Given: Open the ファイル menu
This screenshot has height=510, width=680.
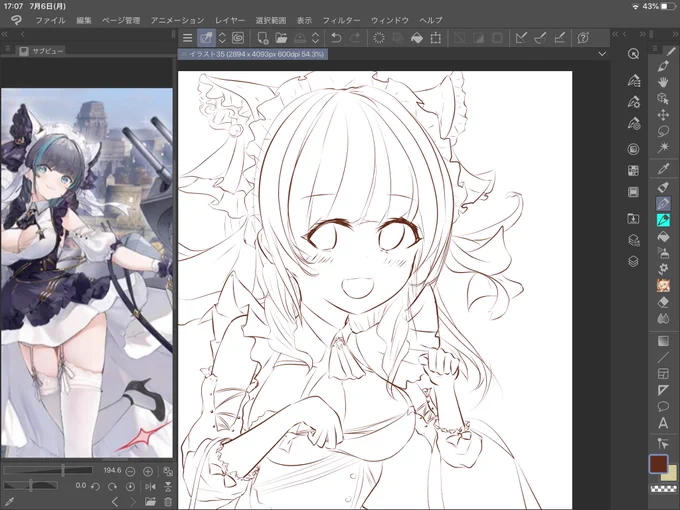Looking at the screenshot, I should click(50, 20).
